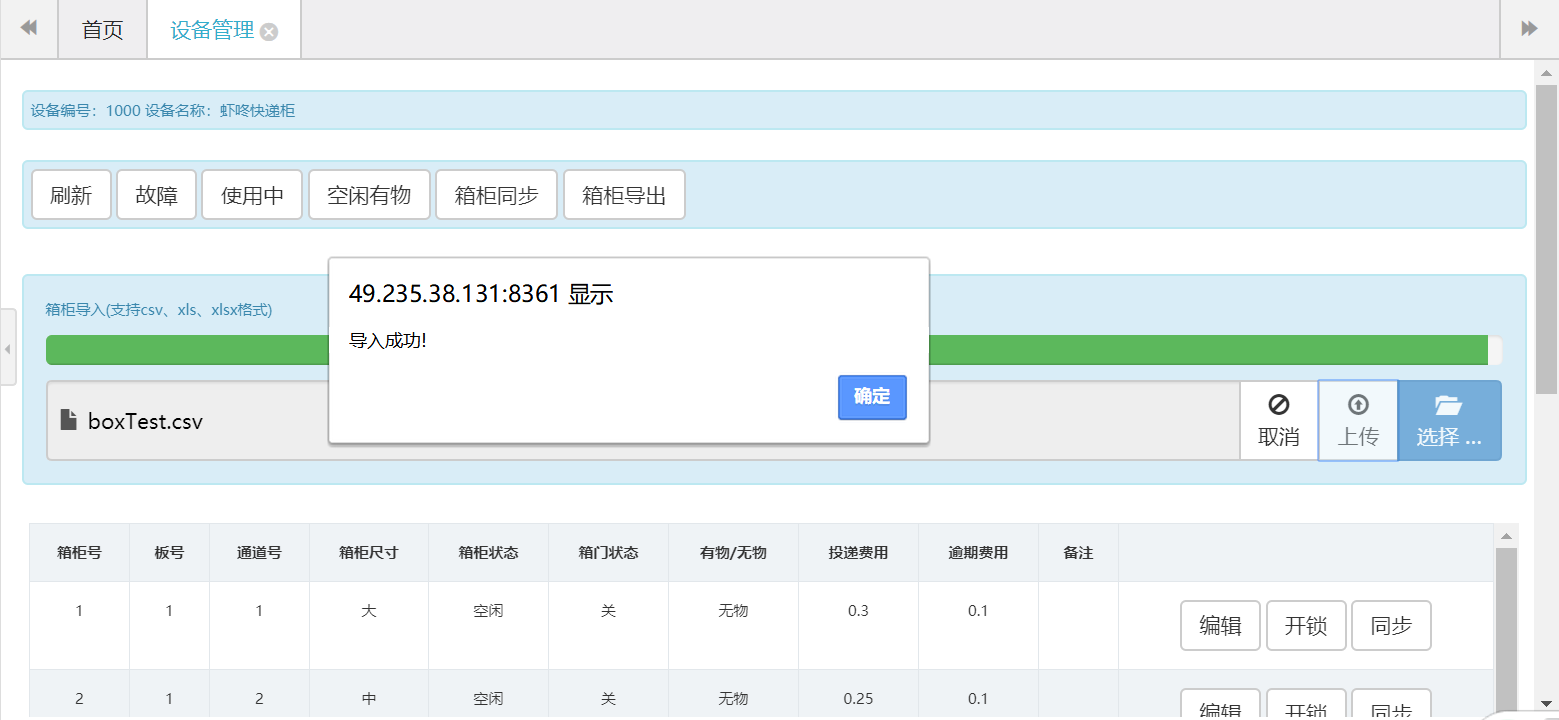Screen dimensions: 1559x720
Task: Click the tab scroll-left double arrow icon
Action: [x=29, y=29]
